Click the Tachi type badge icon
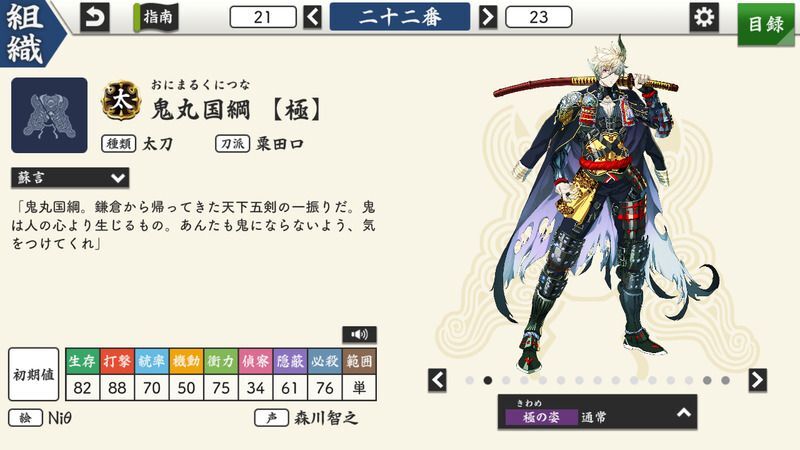 (121, 100)
